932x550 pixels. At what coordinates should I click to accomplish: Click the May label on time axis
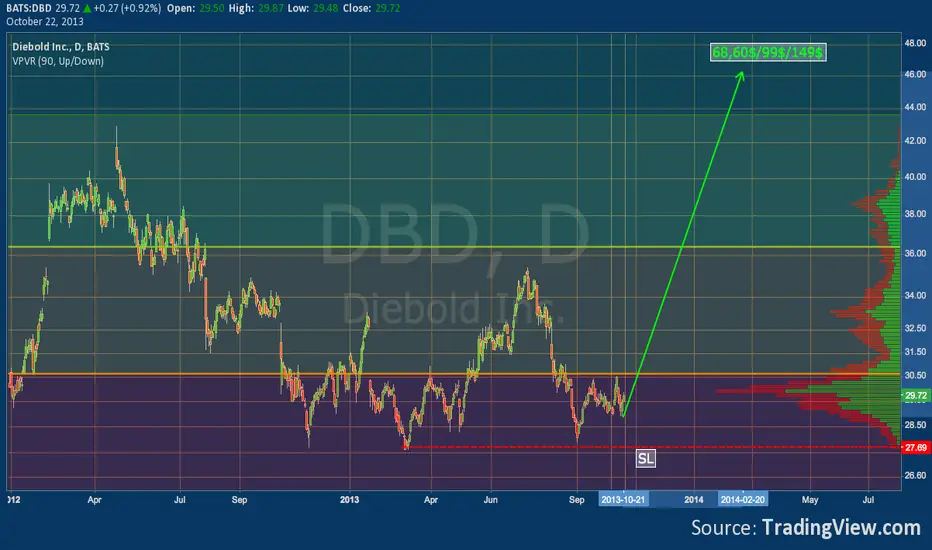tap(810, 499)
